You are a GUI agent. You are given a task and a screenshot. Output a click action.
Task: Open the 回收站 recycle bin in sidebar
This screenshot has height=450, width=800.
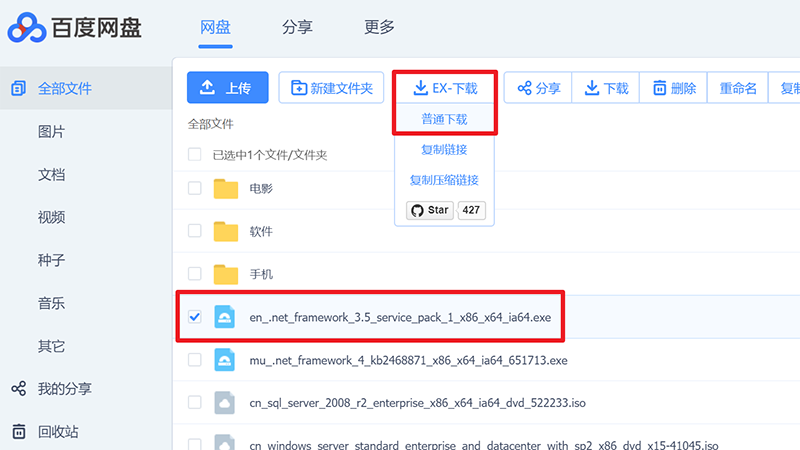pyautogui.click(x=58, y=432)
